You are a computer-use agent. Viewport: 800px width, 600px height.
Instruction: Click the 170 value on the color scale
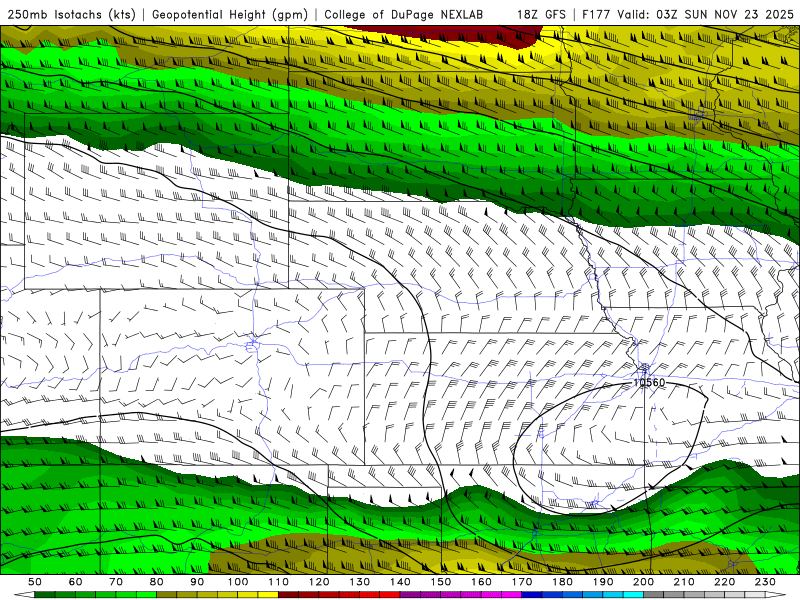(x=522, y=582)
